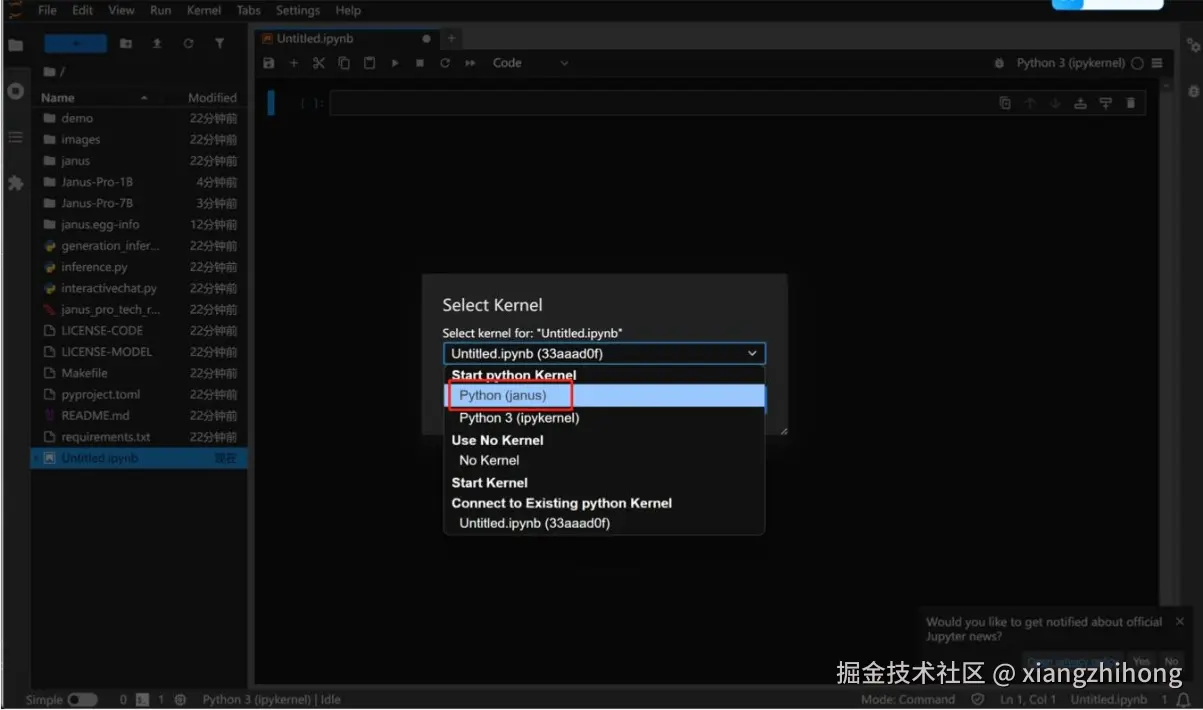Viewport: 1203px width, 710px height.
Task: Open the demo folder
Action: click(x=139, y=118)
